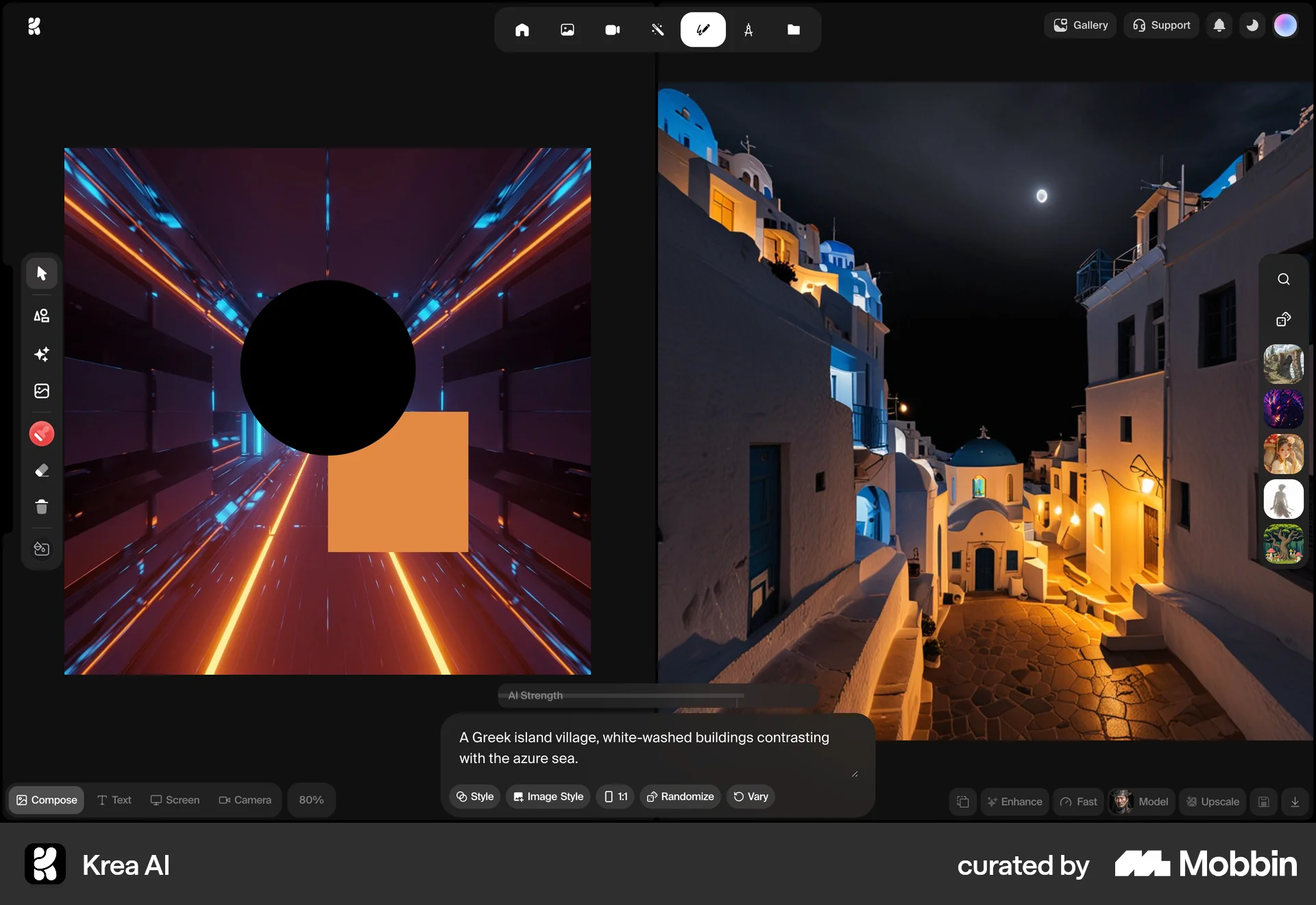Switch to the Folder section in navbar
The height and width of the screenshot is (905, 1316).
794,29
